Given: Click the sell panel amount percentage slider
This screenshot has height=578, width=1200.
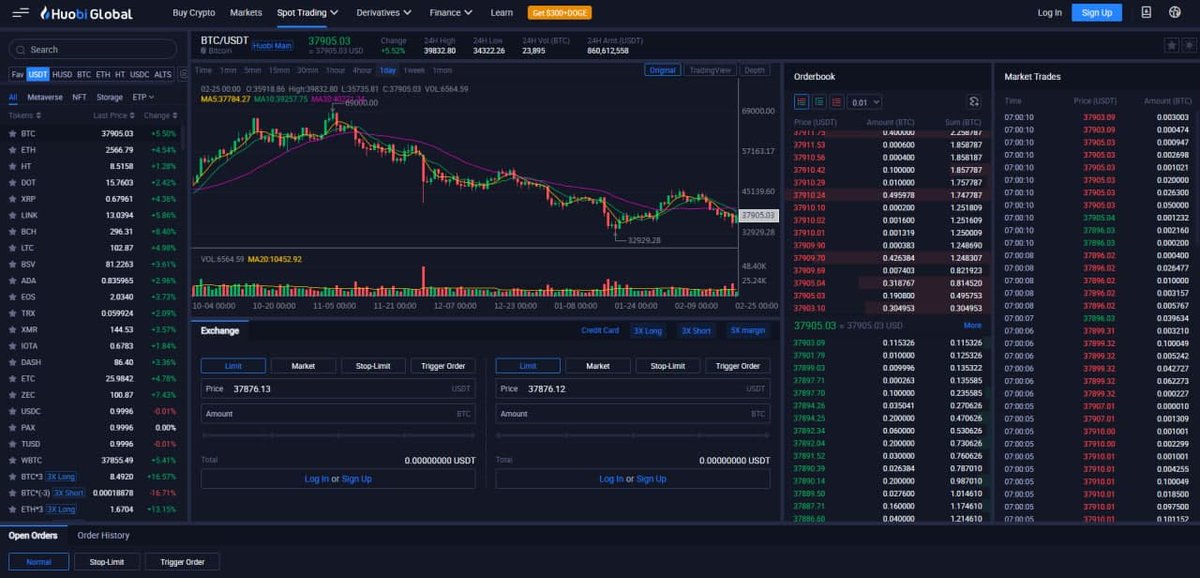Looking at the screenshot, I should pos(633,436).
